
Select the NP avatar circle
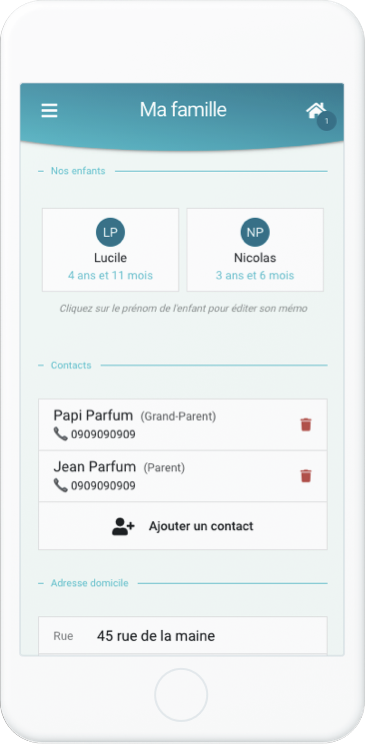[255, 232]
